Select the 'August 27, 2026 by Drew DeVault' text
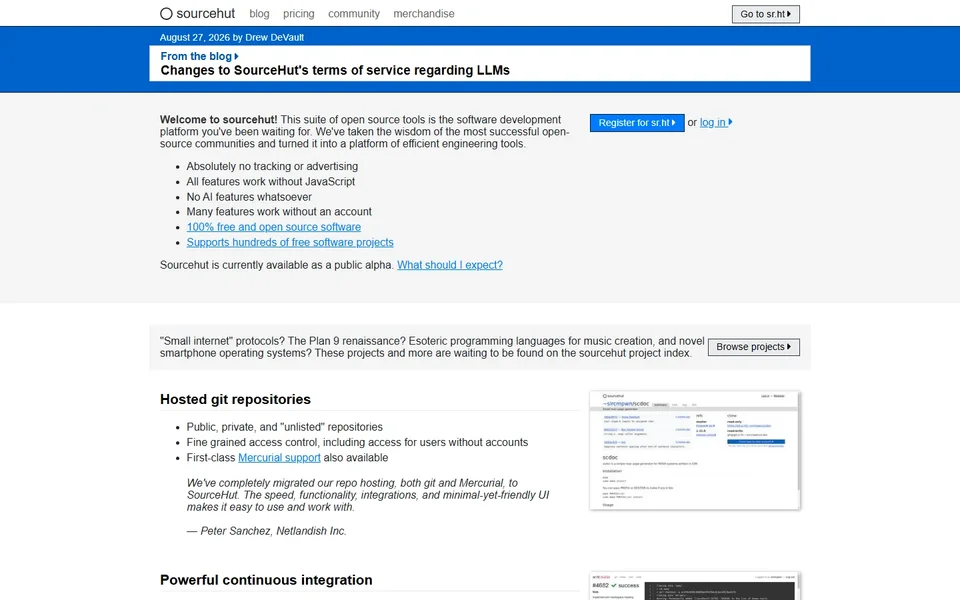The width and height of the screenshot is (960, 600). pyautogui.click(x=231, y=37)
